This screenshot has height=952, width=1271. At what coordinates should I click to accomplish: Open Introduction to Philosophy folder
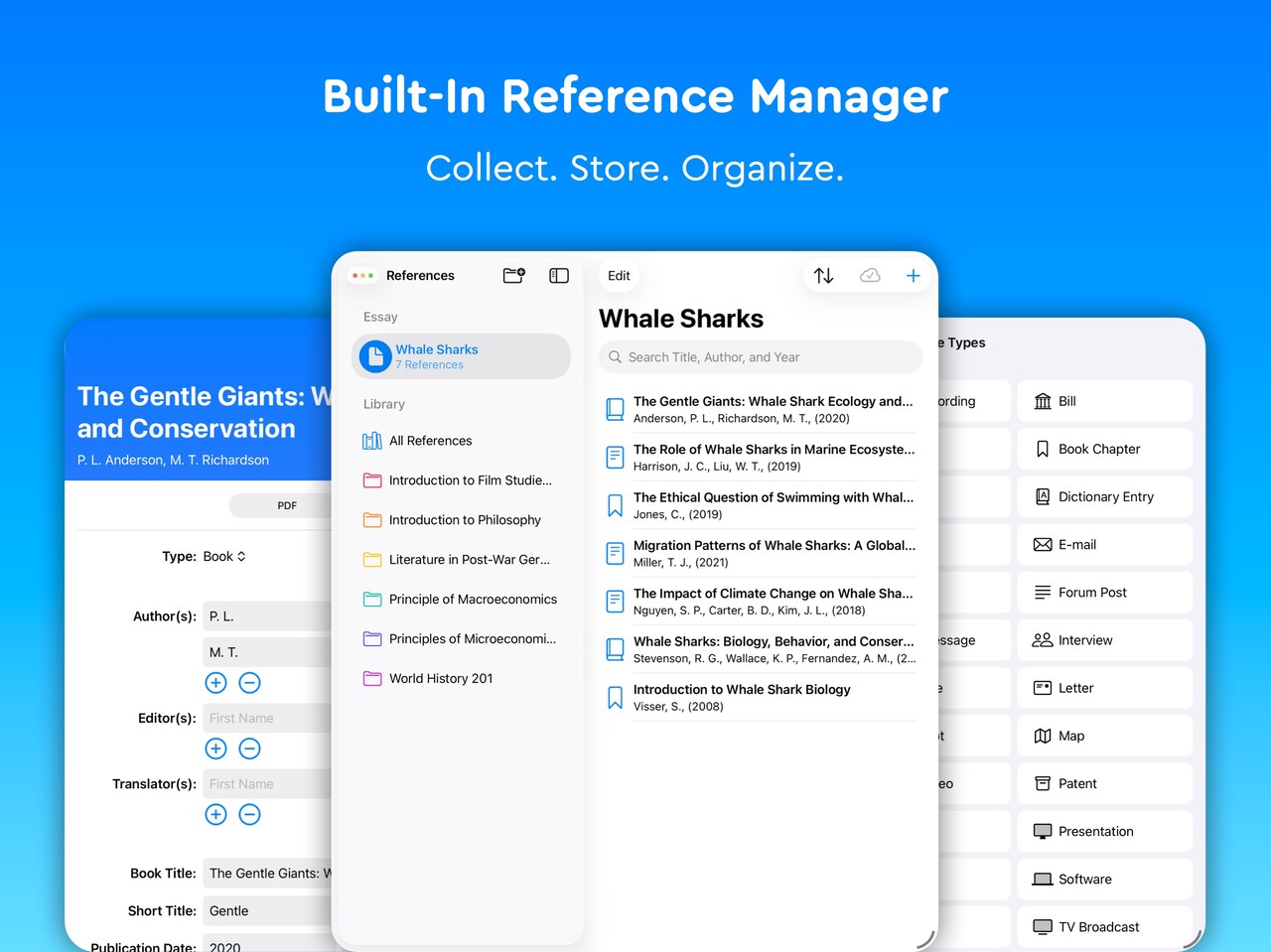pyautogui.click(x=461, y=520)
